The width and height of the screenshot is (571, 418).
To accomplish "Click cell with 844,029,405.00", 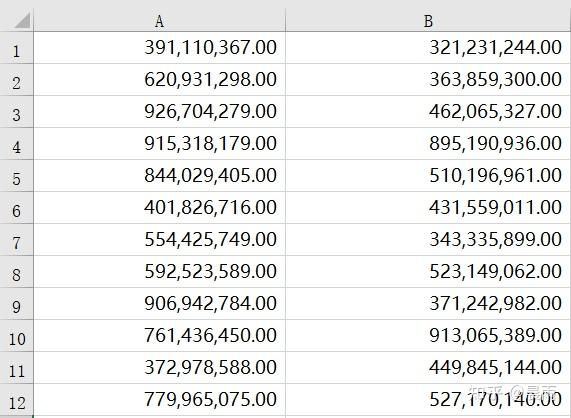I will click(160, 176).
